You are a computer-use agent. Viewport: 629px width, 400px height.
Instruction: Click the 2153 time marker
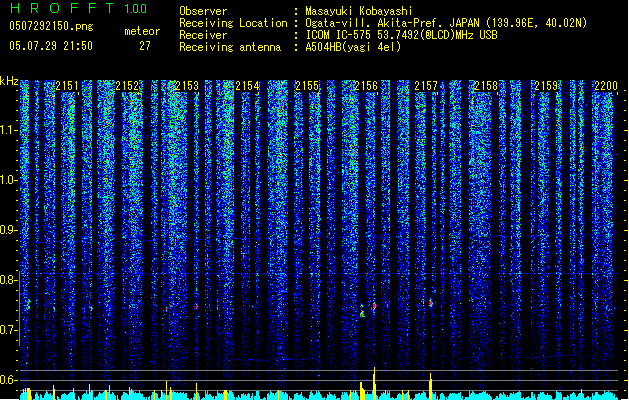click(x=187, y=86)
